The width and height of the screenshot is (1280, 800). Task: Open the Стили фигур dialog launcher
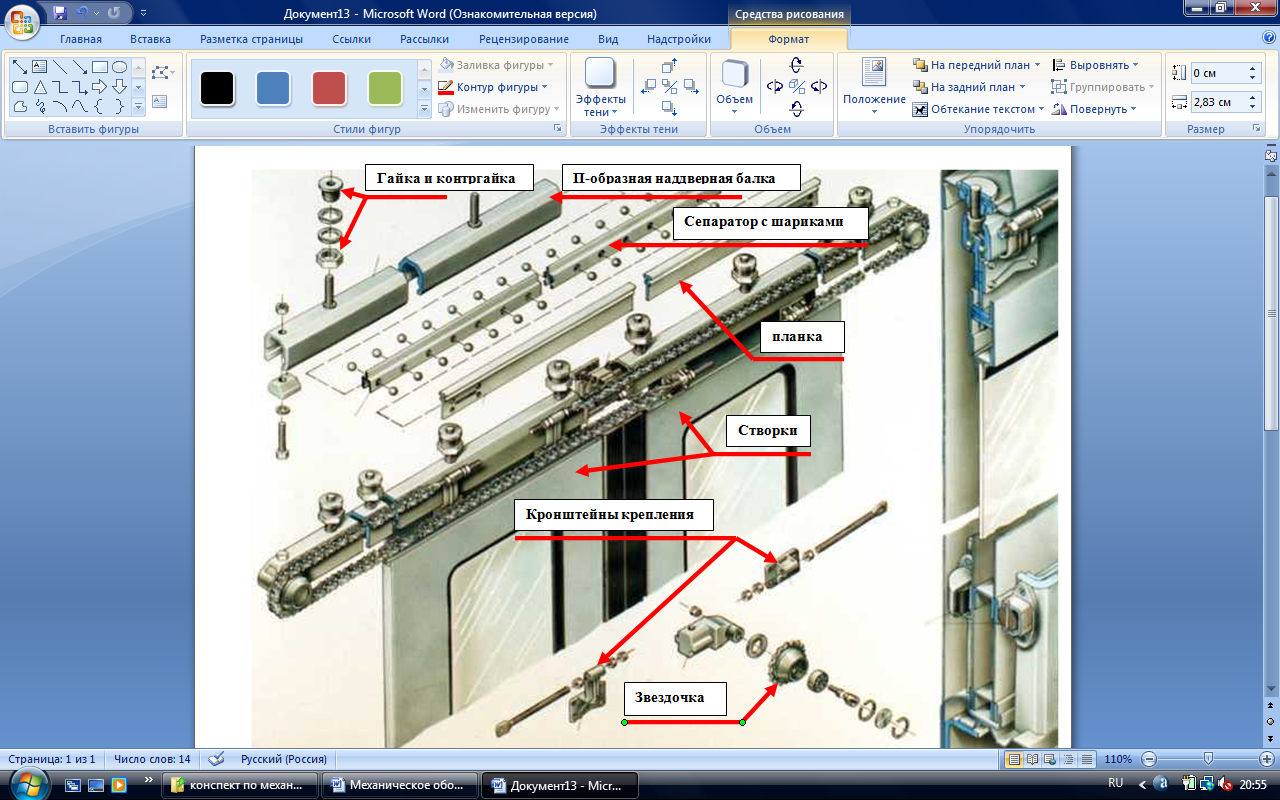558,129
